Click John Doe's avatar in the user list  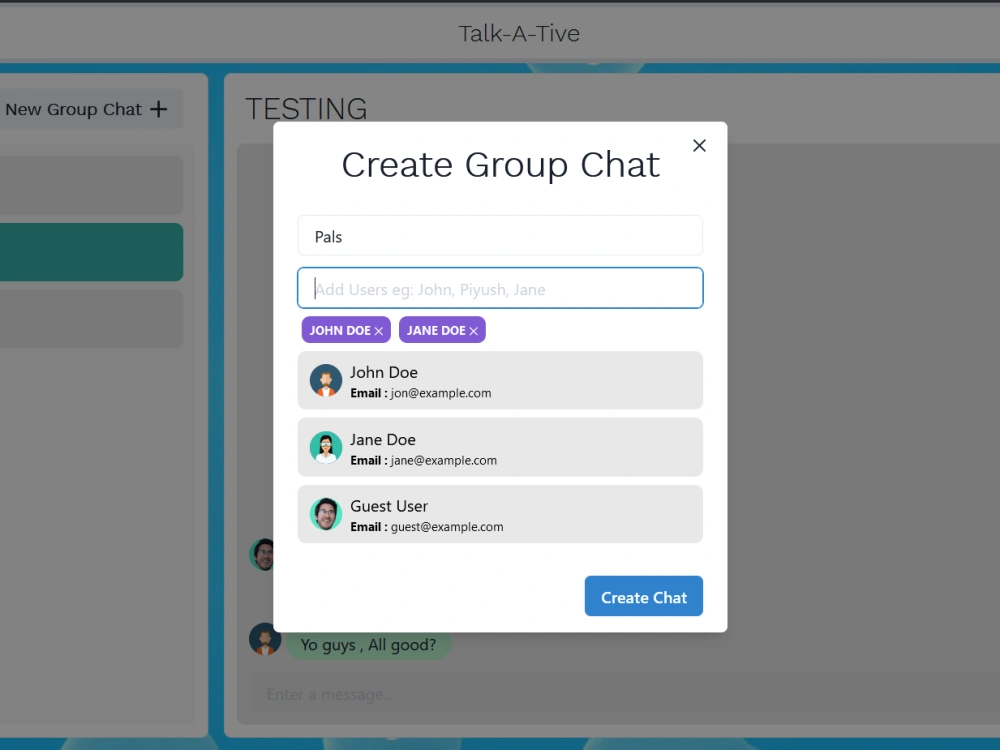coord(326,381)
